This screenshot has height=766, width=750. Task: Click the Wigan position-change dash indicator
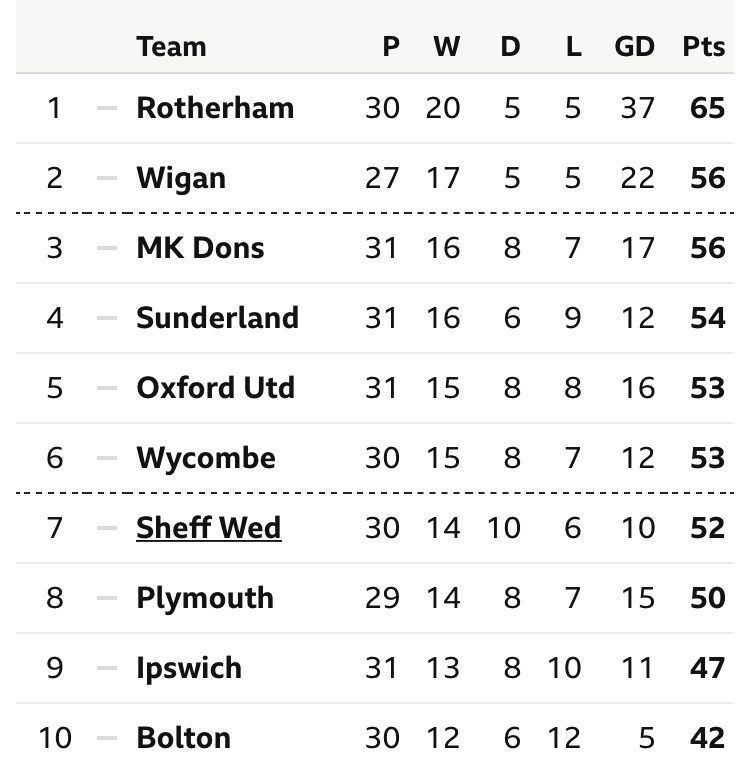tap(106, 178)
